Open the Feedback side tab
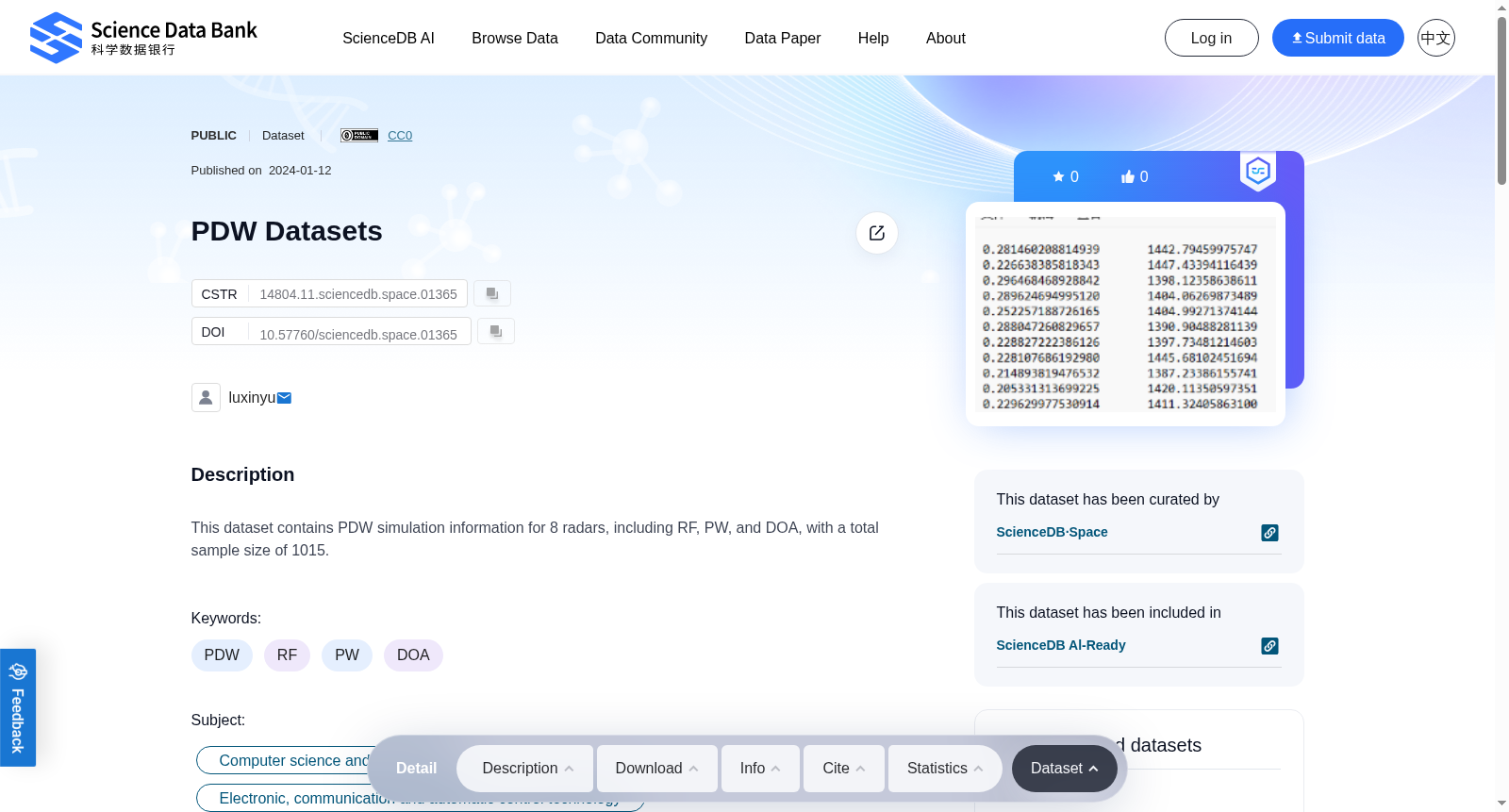This screenshot has width=1509, height=812. (18, 707)
